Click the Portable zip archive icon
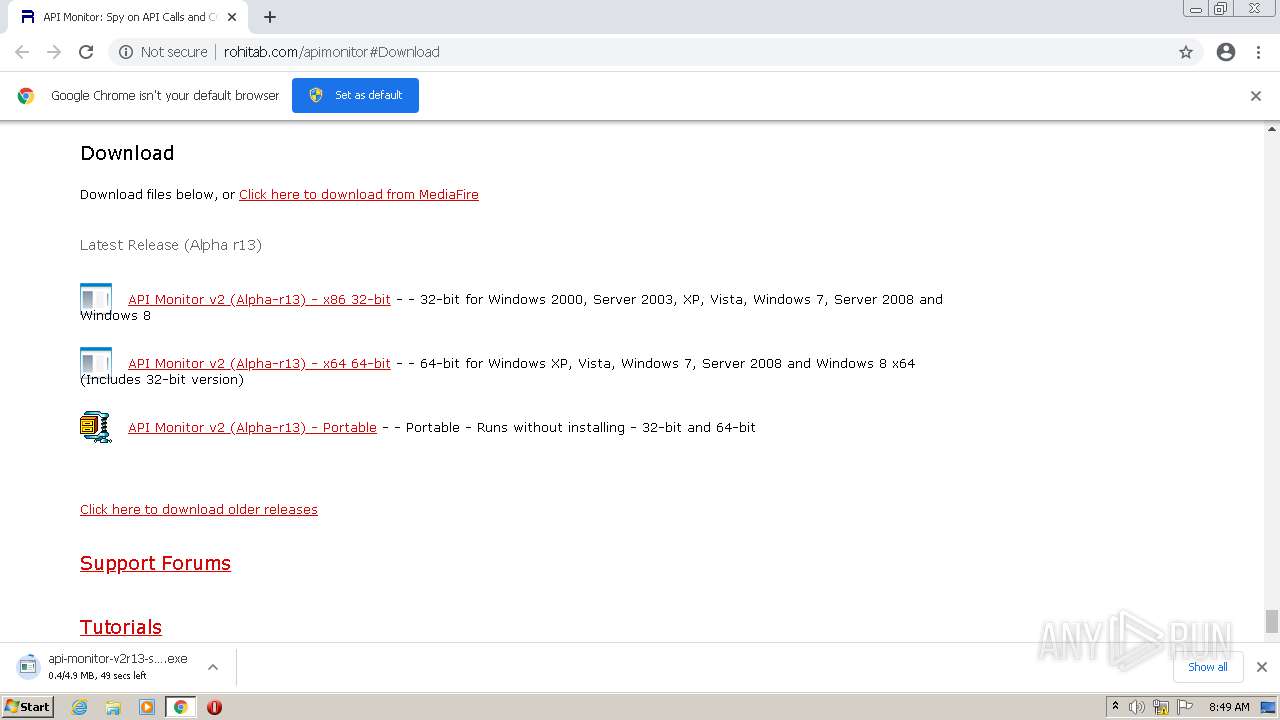 tap(96, 427)
